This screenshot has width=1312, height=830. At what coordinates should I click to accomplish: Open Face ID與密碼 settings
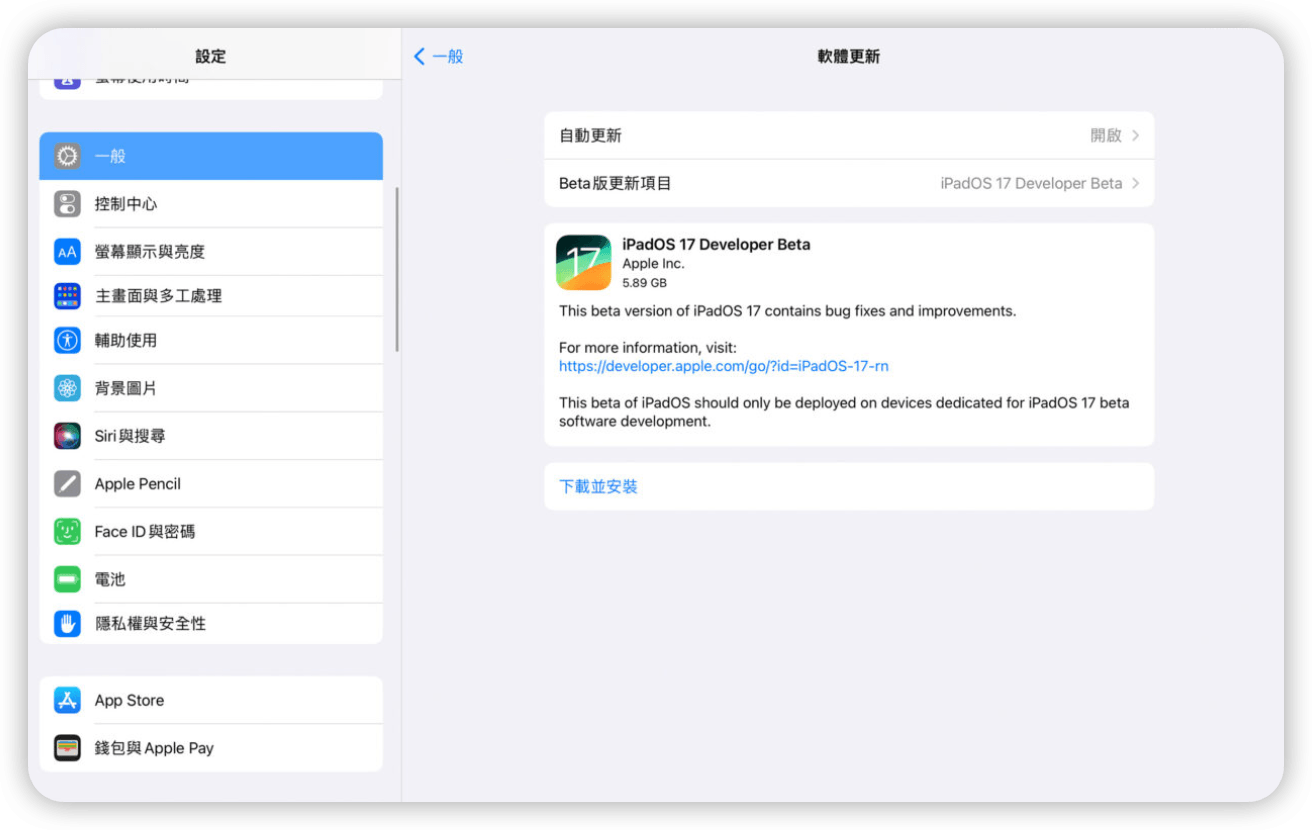click(211, 532)
